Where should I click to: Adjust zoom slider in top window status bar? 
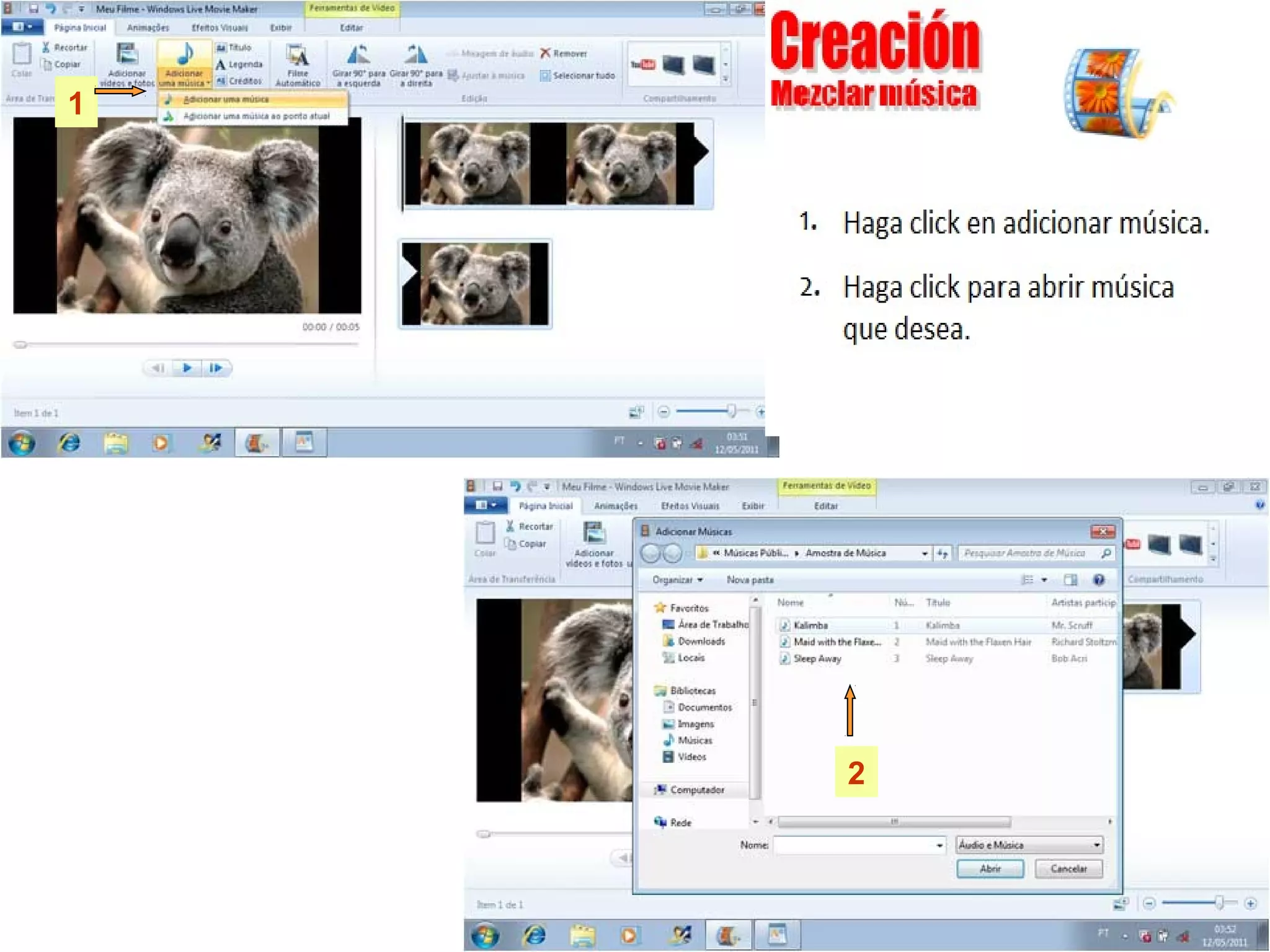click(731, 411)
